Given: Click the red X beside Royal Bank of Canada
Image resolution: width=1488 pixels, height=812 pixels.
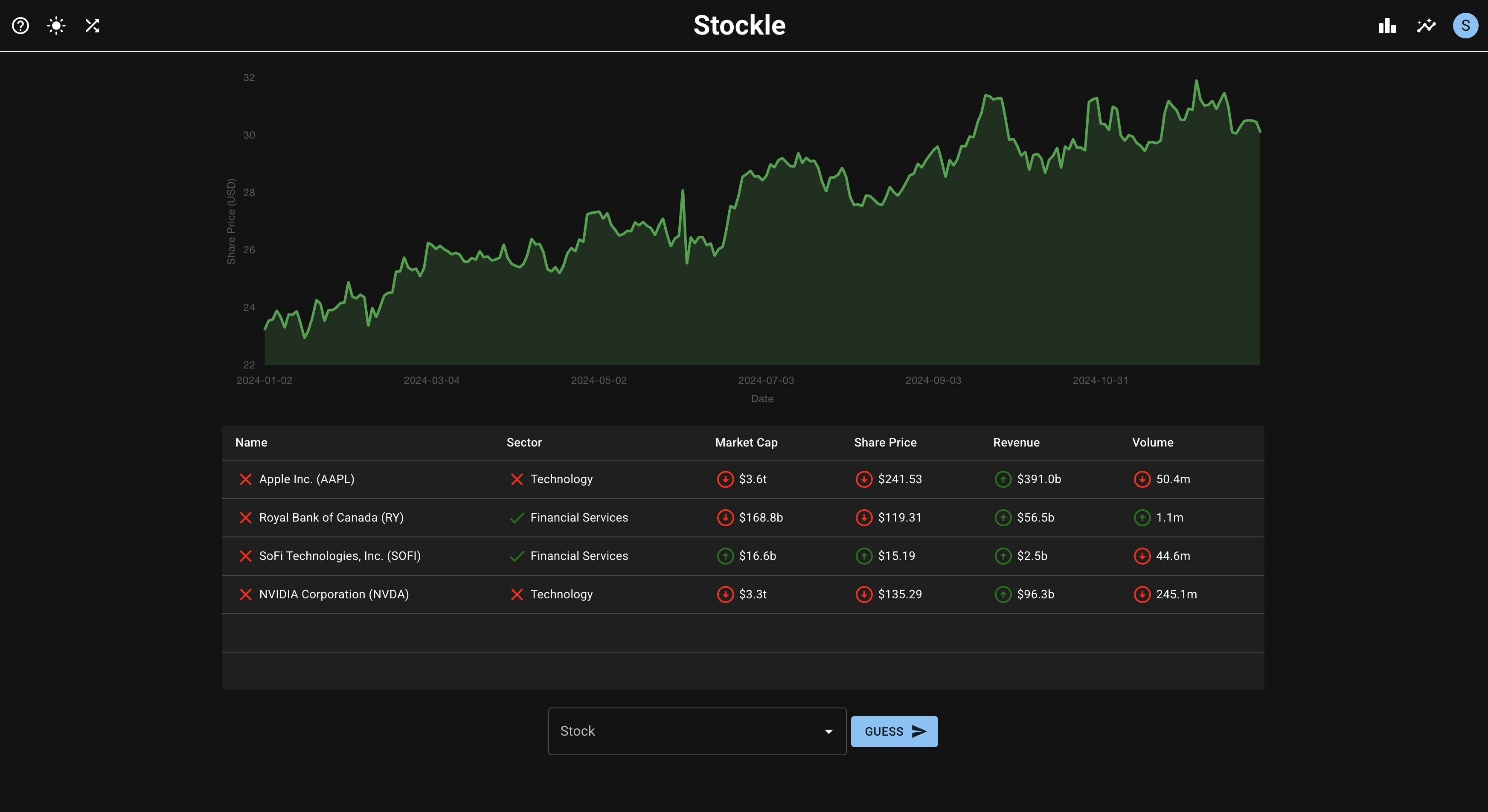Looking at the screenshot, I should tap(245, 517).
